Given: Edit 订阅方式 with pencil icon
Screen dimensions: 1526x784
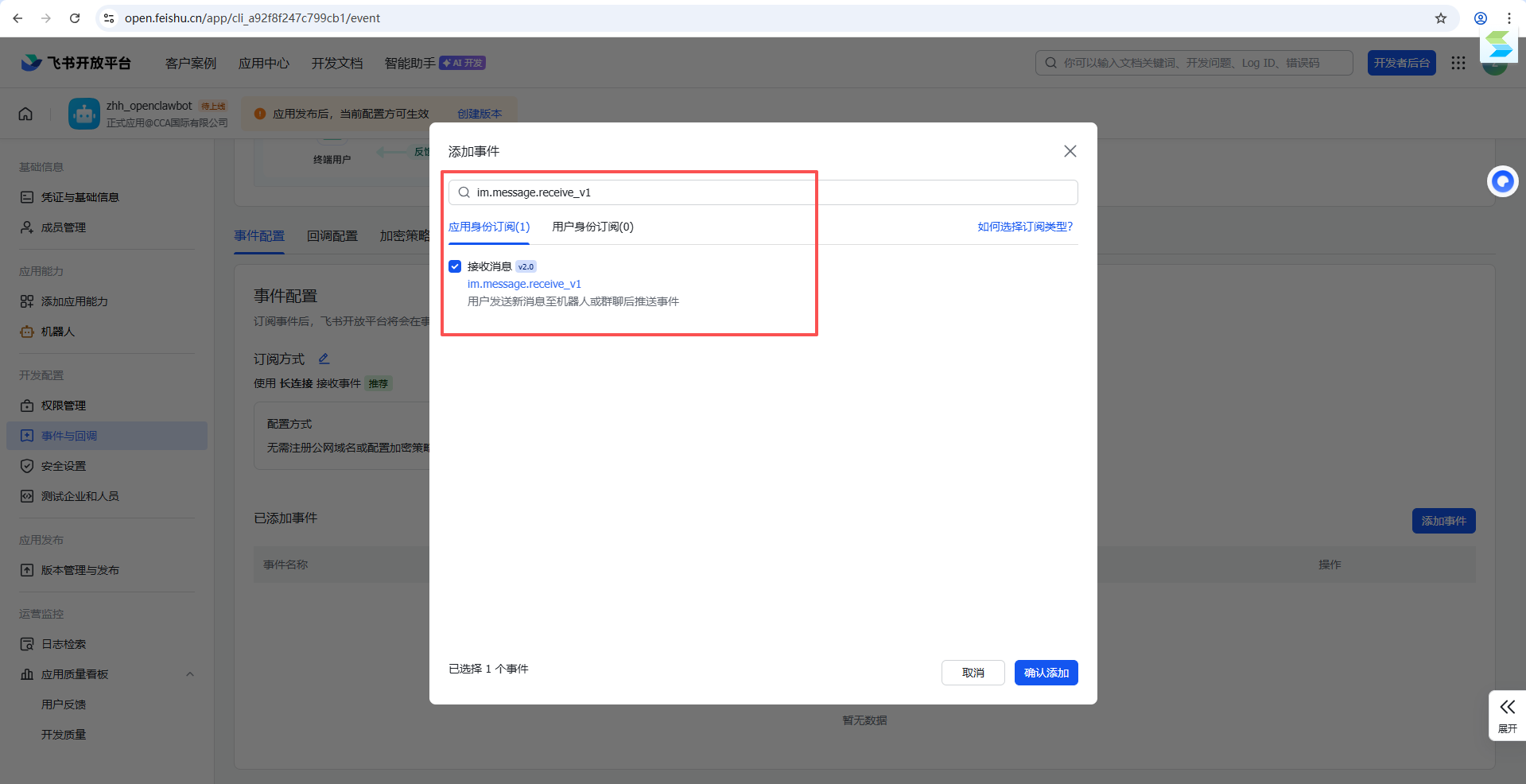Looking at the screenshot, I should [x=324, y=359].
